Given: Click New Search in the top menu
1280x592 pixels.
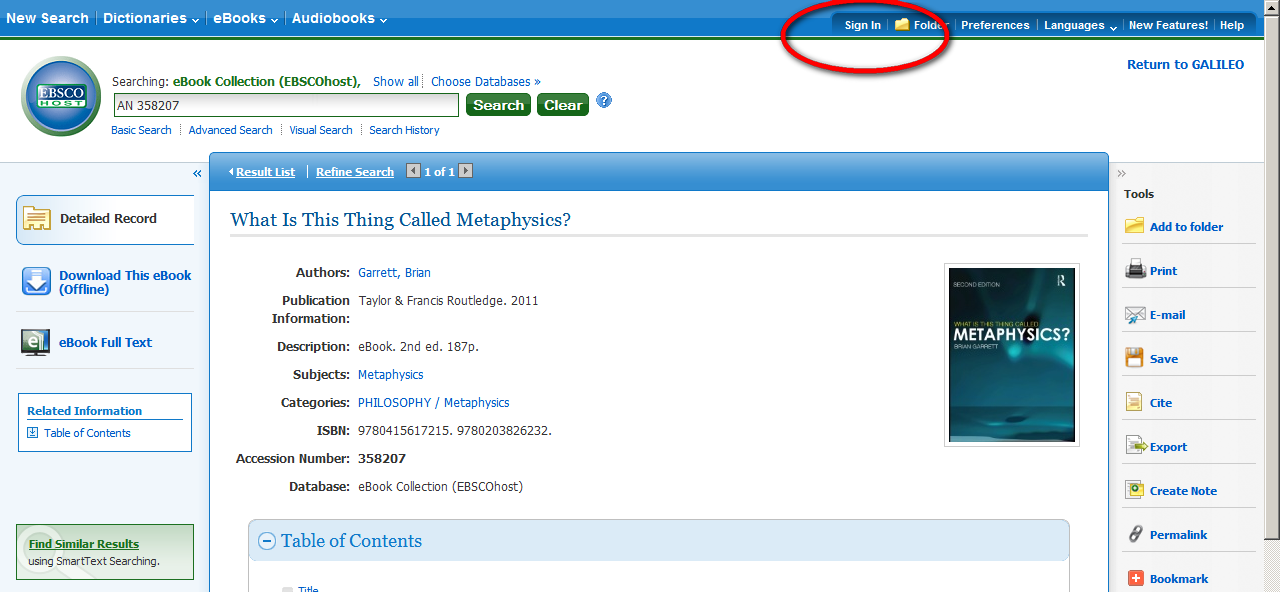Looking at the screenshot, I should coord(47,18).
